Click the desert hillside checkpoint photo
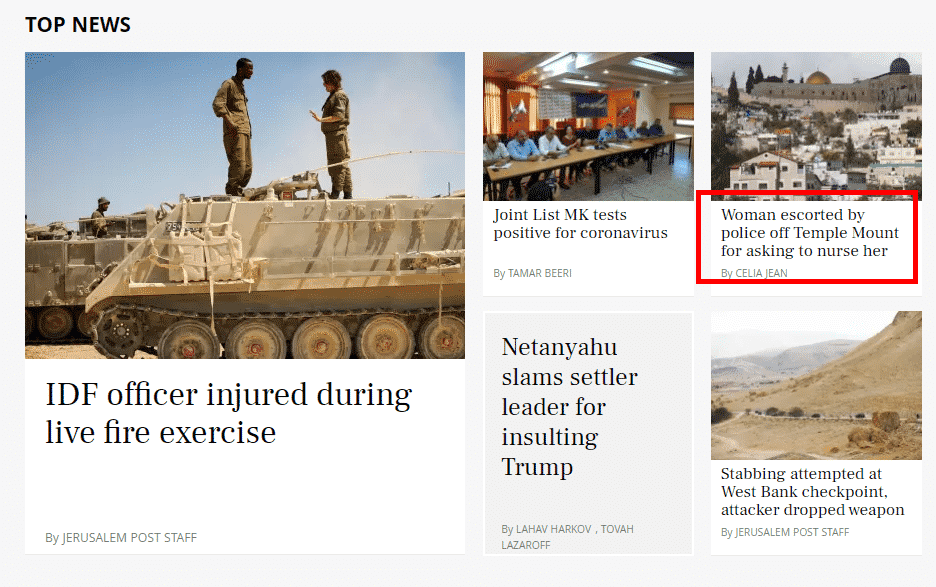The width and height of the screenshot is (936, 587). point(816,385)
